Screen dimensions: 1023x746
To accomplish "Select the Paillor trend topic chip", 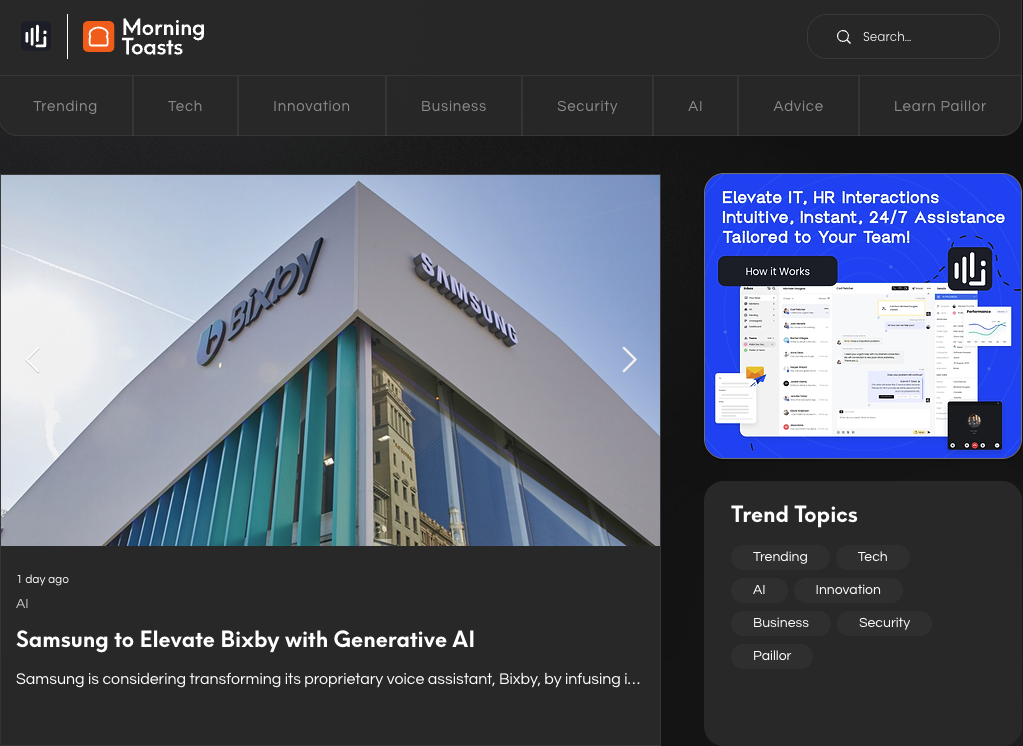I will (x=772, y=656).
